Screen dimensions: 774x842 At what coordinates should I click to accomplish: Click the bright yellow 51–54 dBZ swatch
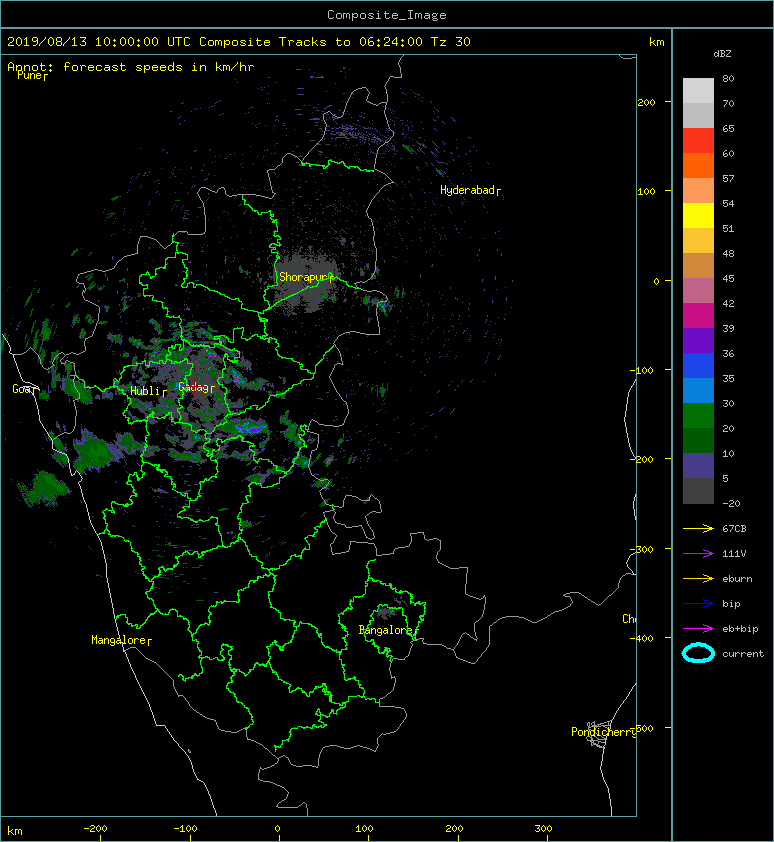point(698,215)
